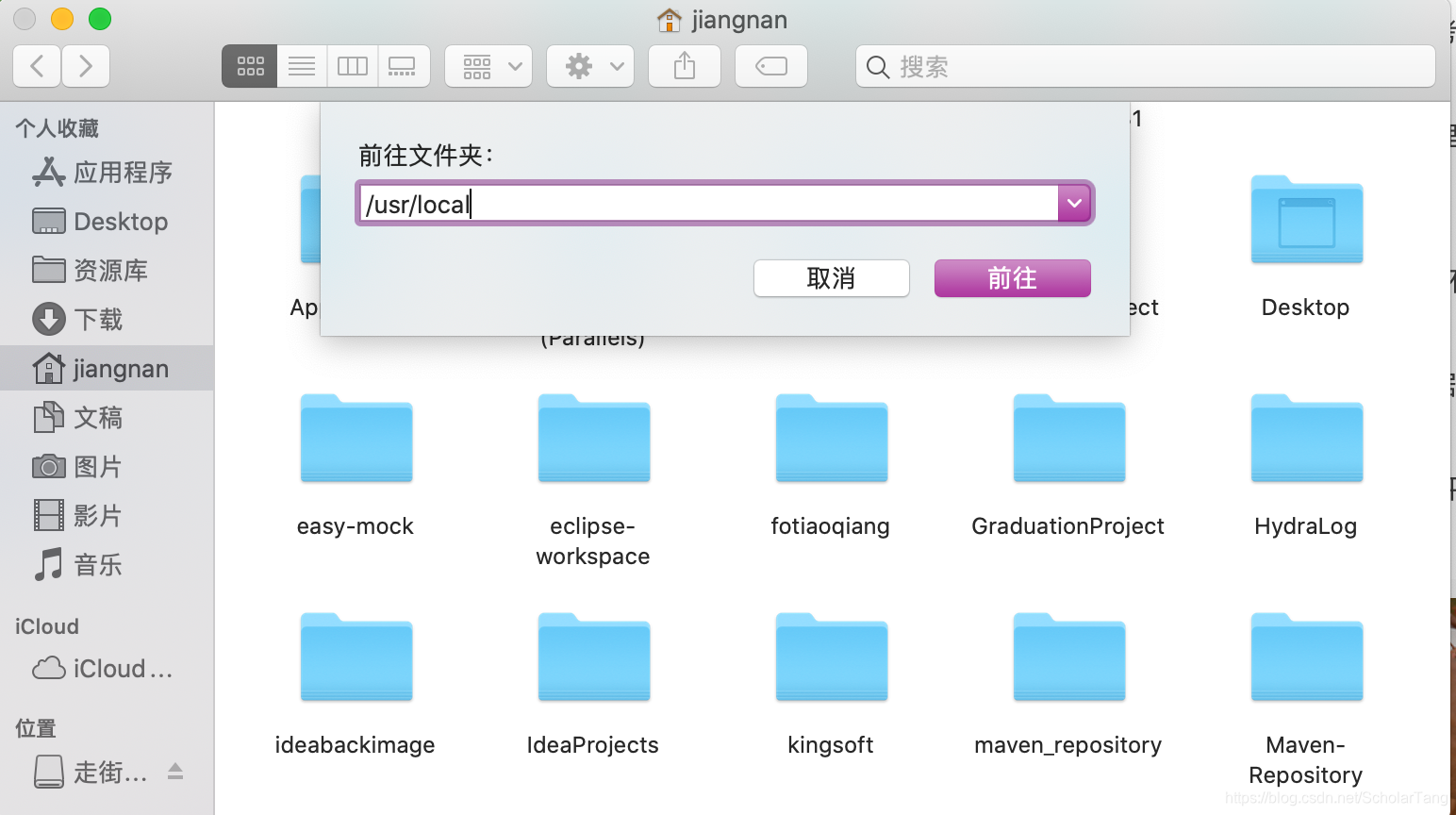Click the iCloud sidebar section header
The width and height of the screenshot is (1456, 815).
coord(47,626)
